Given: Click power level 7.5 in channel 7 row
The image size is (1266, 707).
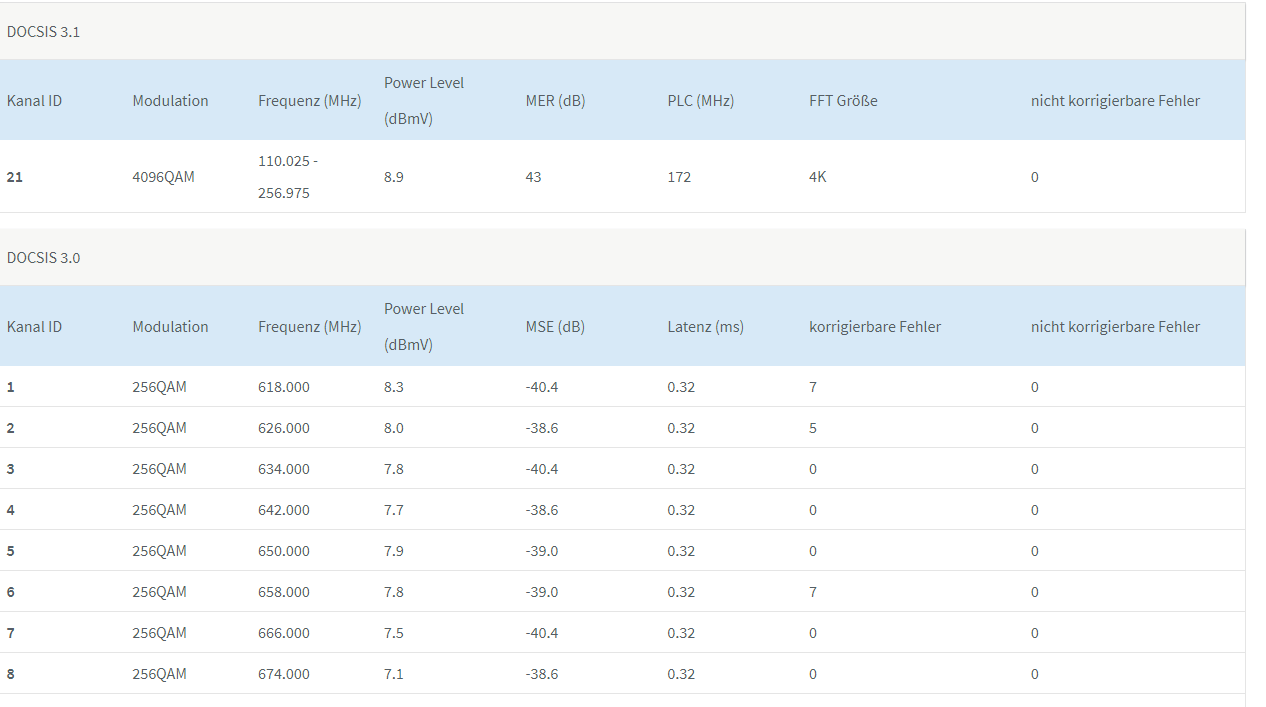Looking at the screenshot, I should 394,633.
